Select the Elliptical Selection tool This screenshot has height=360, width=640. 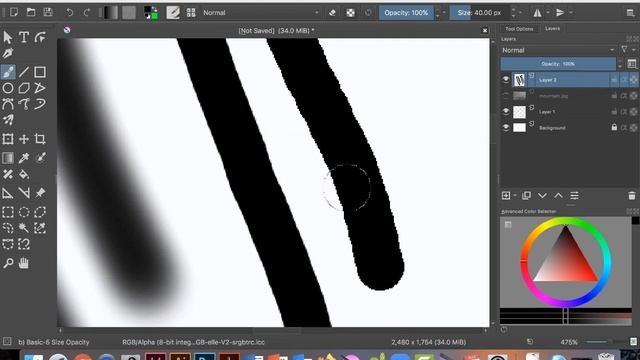(24, 212)
